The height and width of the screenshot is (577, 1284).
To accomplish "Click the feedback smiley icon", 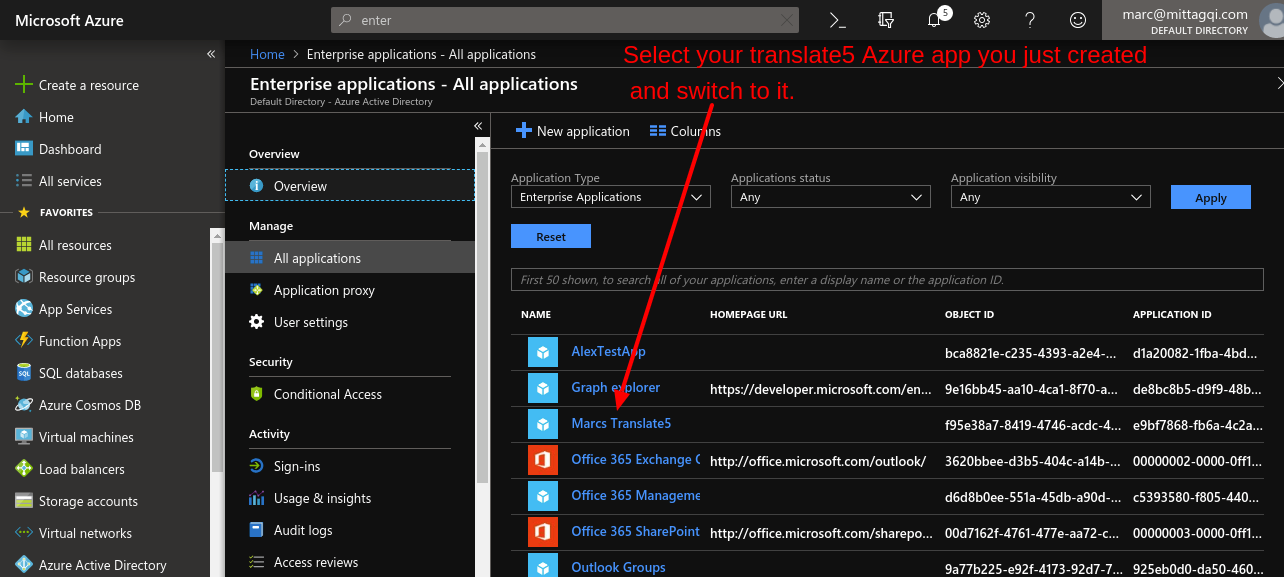I will click(x=1078, y=20).
